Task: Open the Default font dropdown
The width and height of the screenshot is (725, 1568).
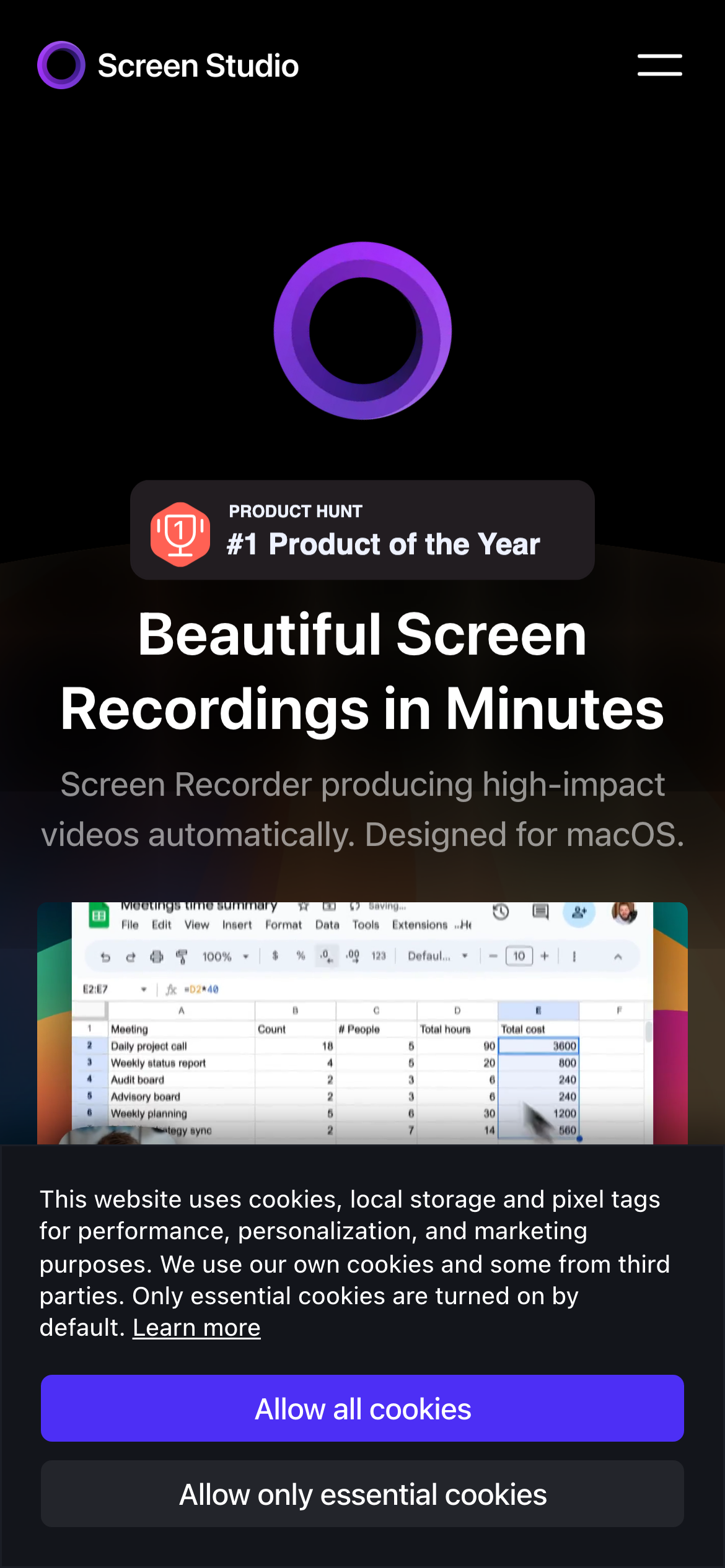Action: [x=437, y=956]
